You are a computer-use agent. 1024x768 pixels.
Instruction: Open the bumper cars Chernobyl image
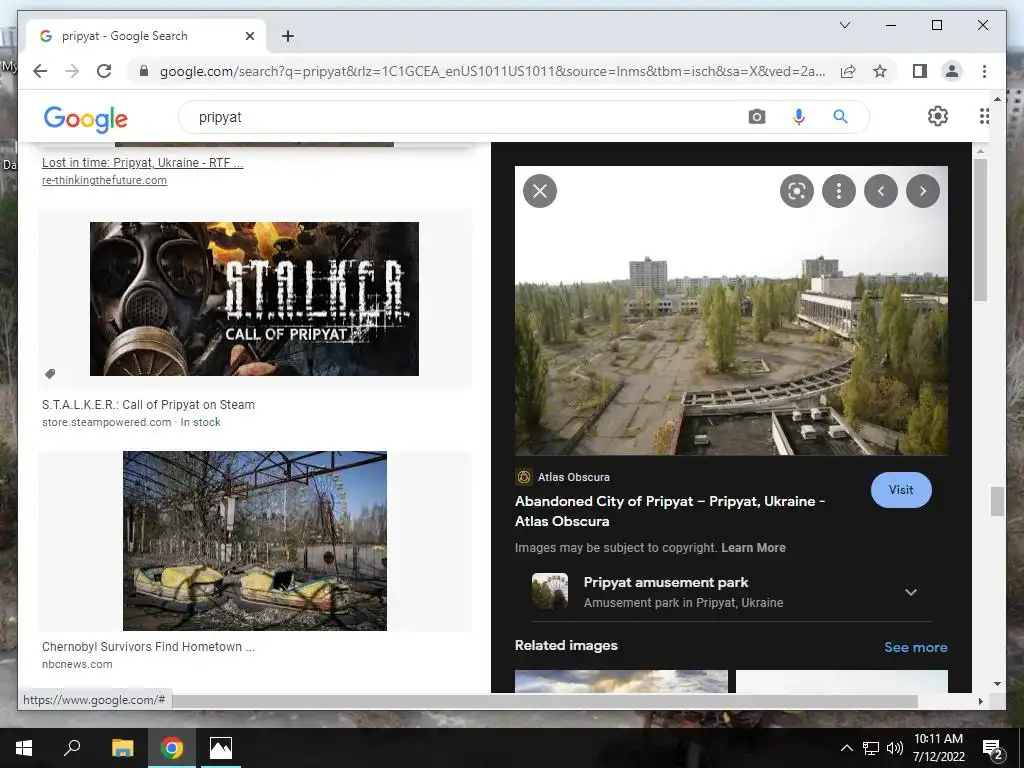coord(255,541)
